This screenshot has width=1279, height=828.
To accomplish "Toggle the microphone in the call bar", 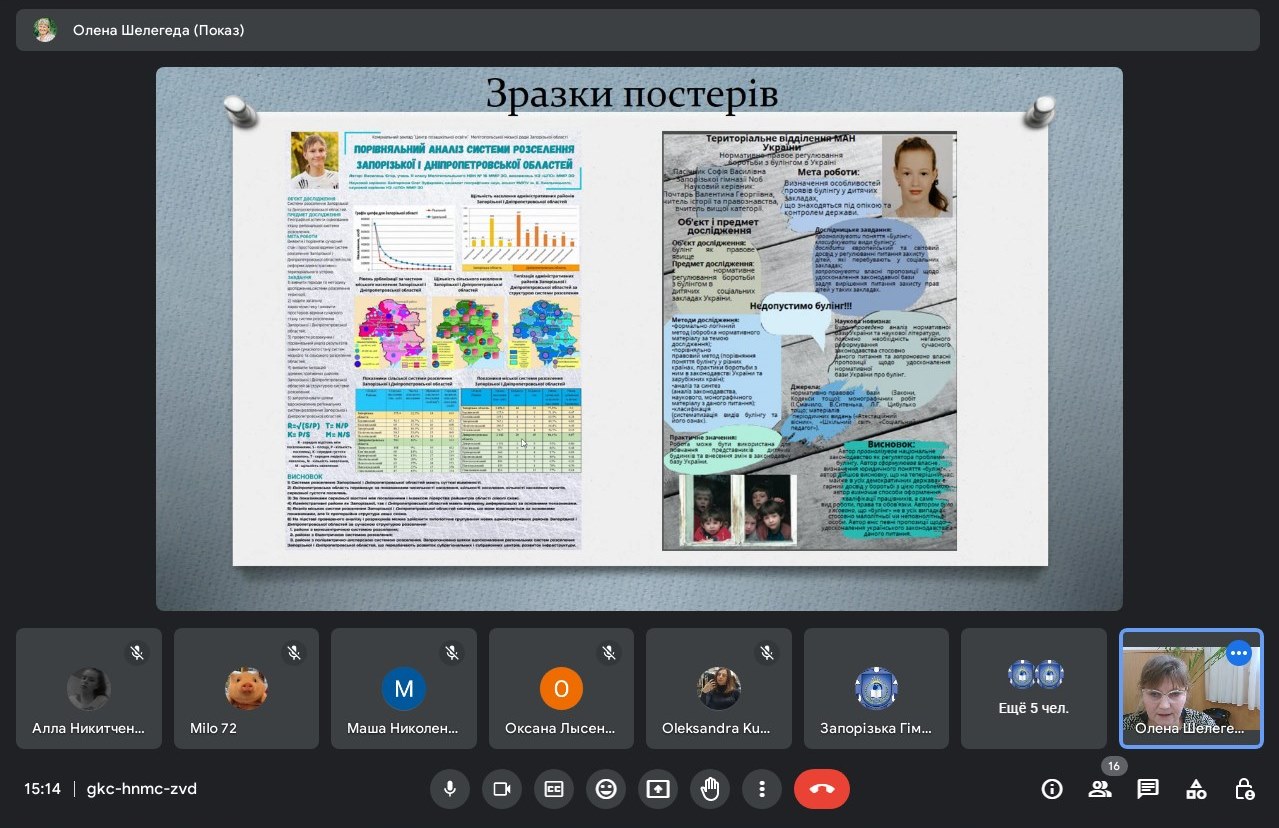I will tap(450, 789).
